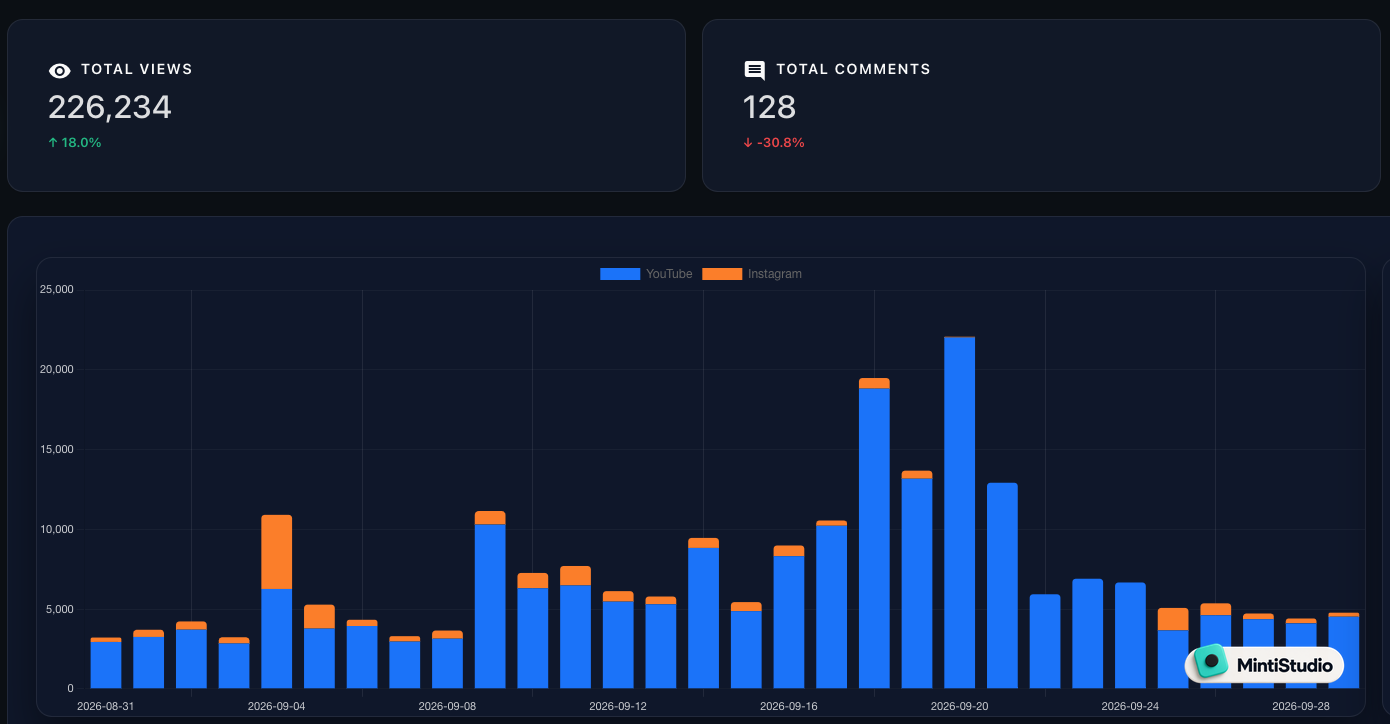This screenshot has width=1390, height=724.
Task: Click the 2026-09-04 x-axis label
Action: pos(277,706)
